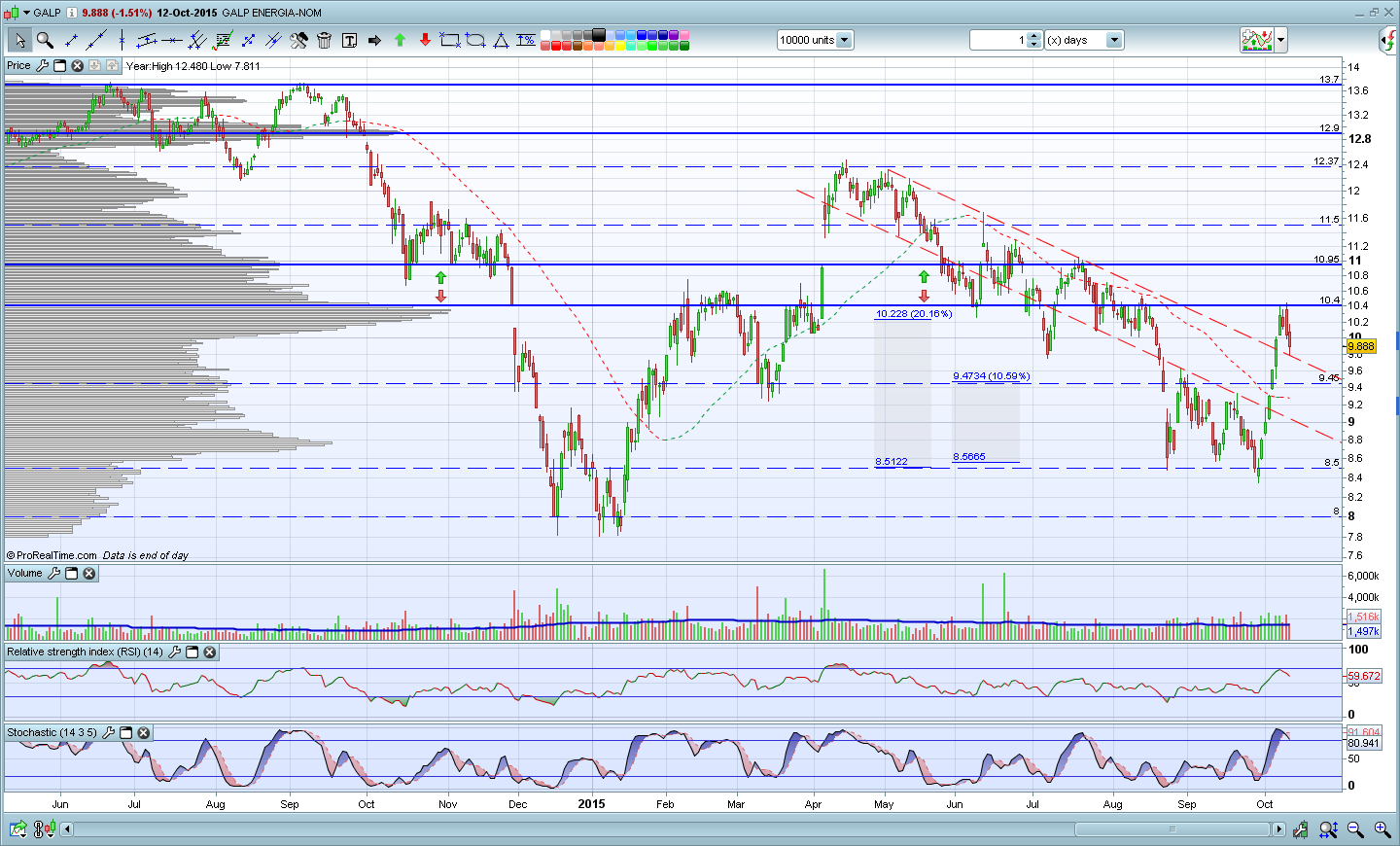Toggle maximize on the Price panel
Viewport: 1400px width, 846px height.
pyautogui.click(x=59, y=65)
